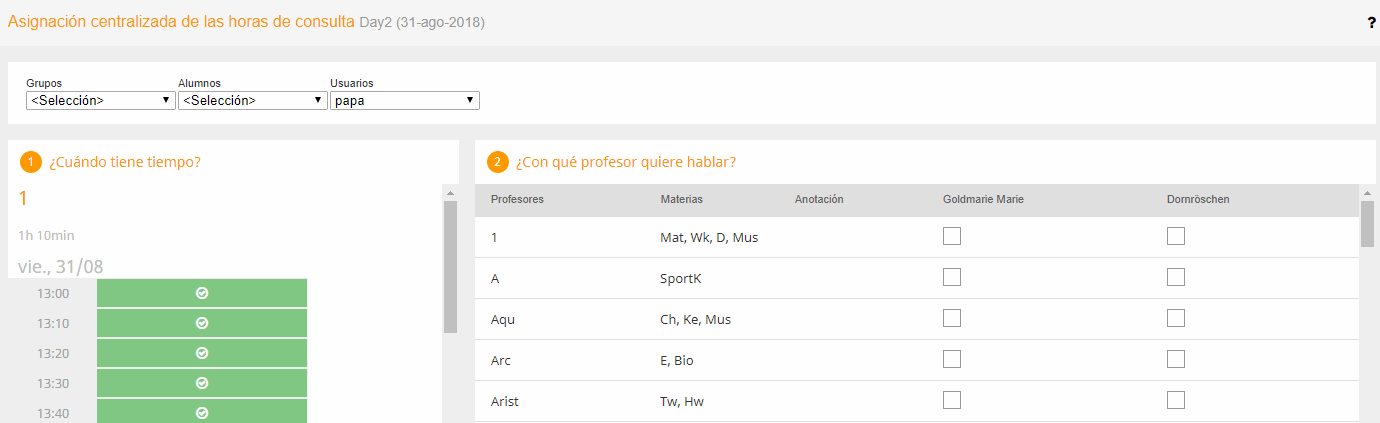Screen dimensions: 1380x423
Task: Click the checkmark icon in 13:40 slot
Action: (202, 412)
